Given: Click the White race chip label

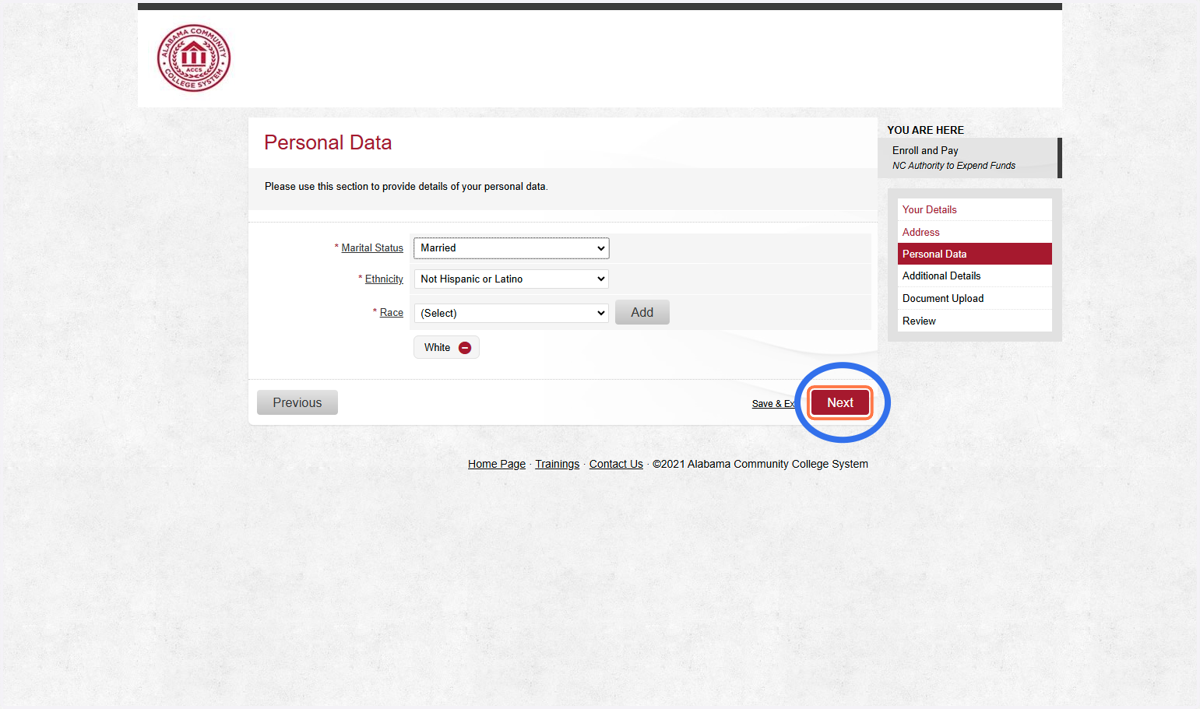Looking at the screenshot, I should pyautogui.click(x=437, y=348).
